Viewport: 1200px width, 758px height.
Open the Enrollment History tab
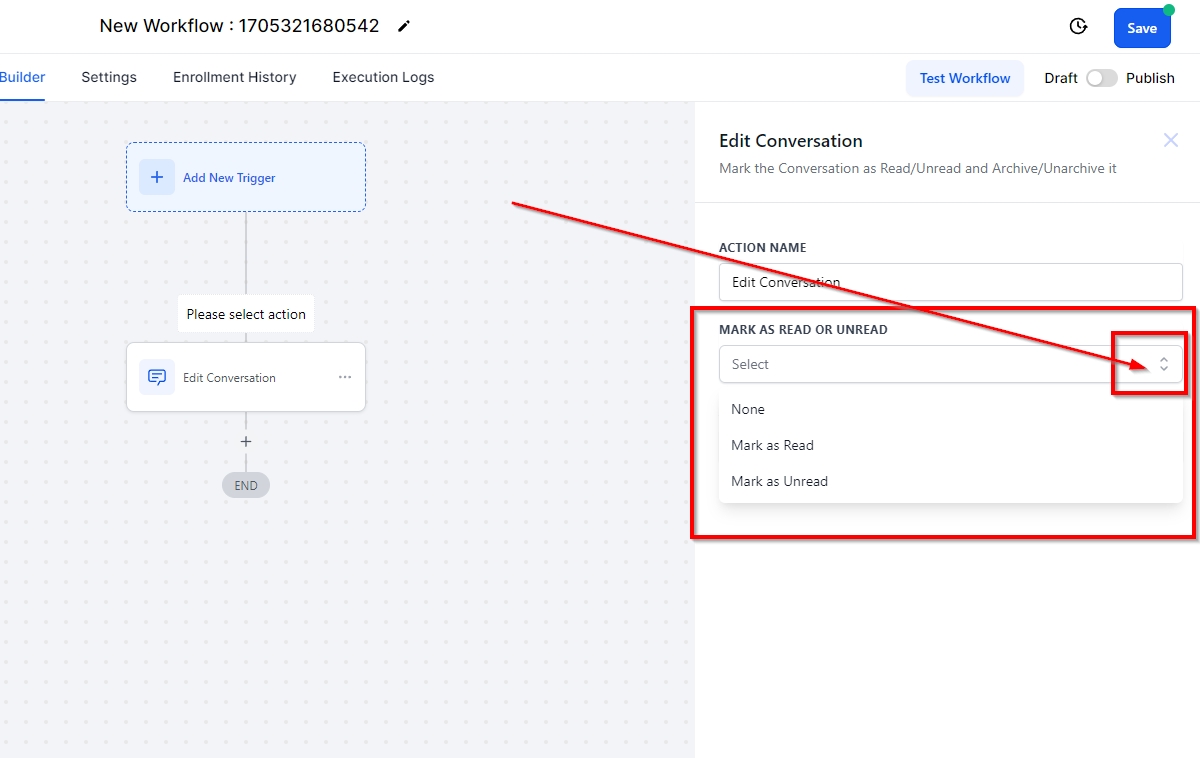pos(234,77)
